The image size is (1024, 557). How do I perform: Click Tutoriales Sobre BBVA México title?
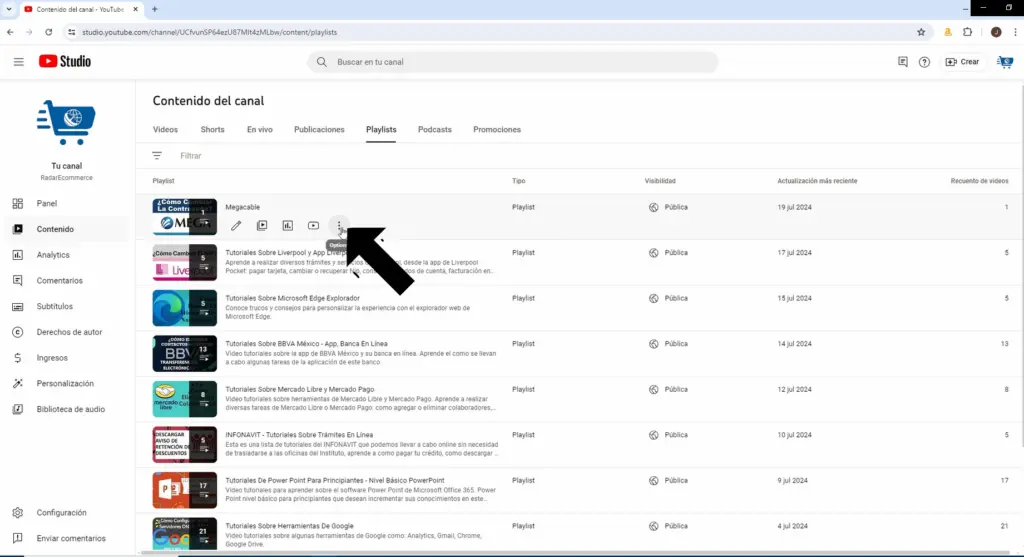coord(306,343)
